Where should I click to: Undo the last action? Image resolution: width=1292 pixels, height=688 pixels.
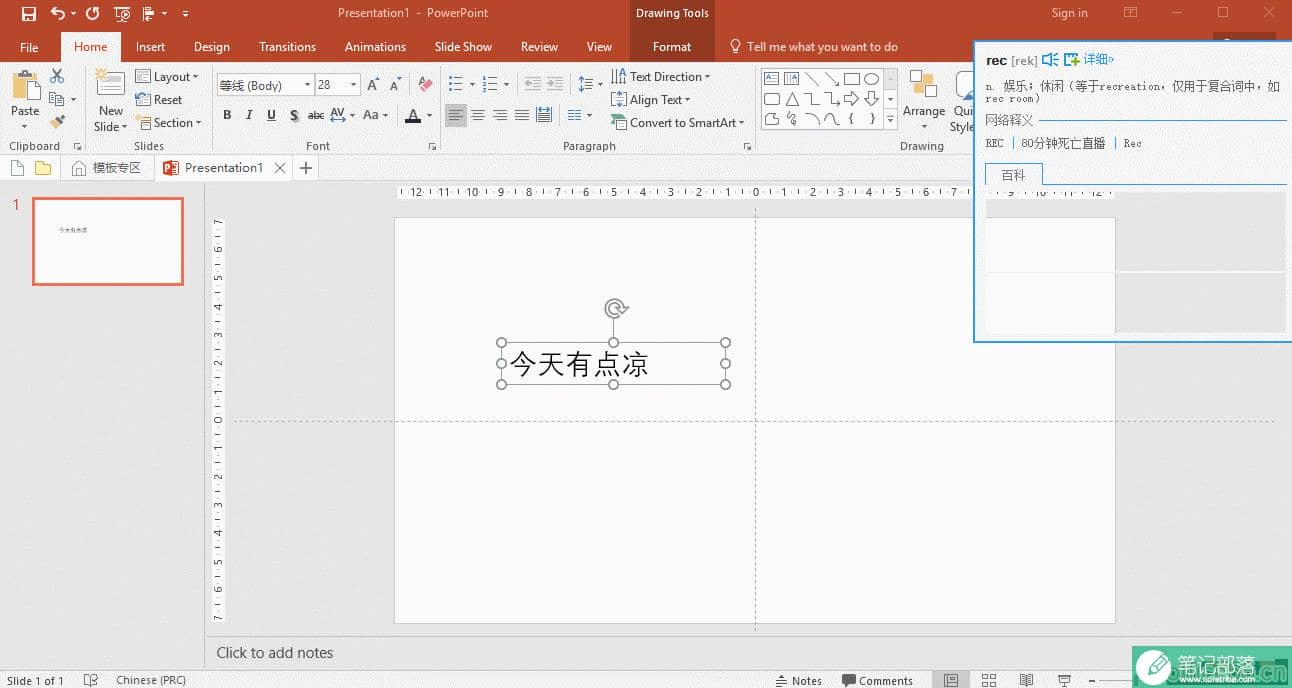coord(57,14)
